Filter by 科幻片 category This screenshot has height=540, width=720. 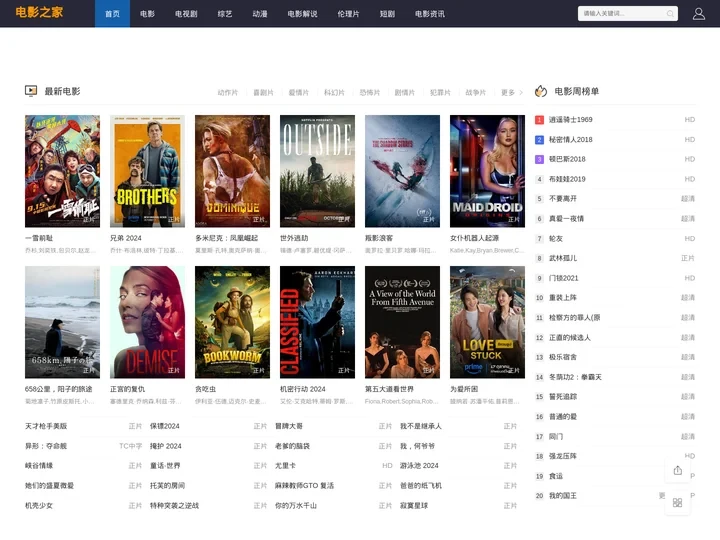[334, 93]
